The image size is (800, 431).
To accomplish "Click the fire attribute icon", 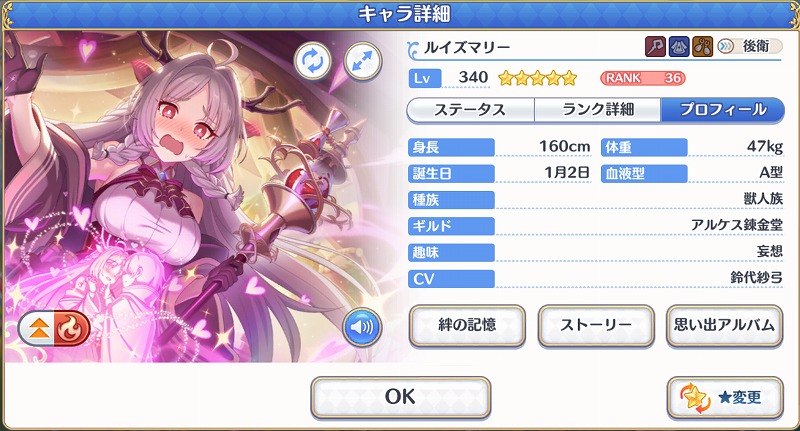I will coord(72,328).
